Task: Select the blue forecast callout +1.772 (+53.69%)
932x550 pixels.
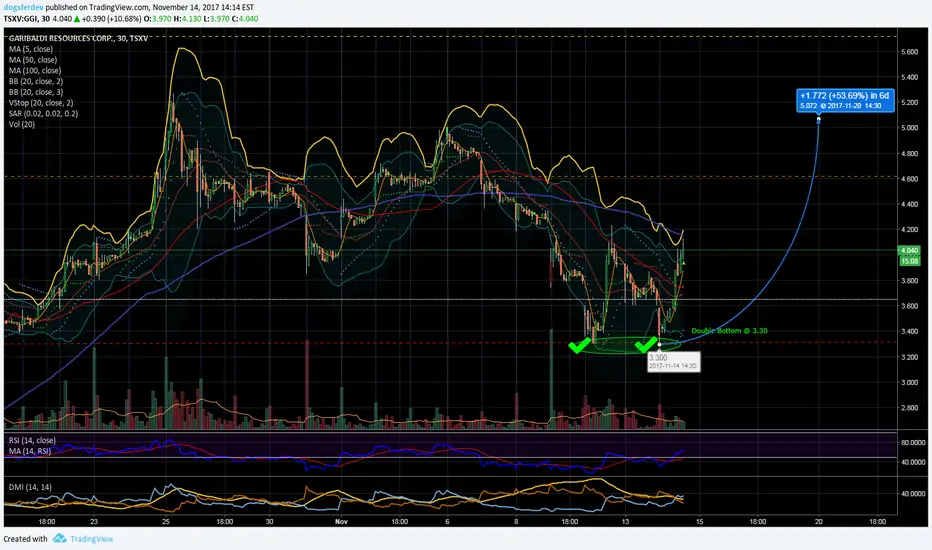Action: point(845,100)
